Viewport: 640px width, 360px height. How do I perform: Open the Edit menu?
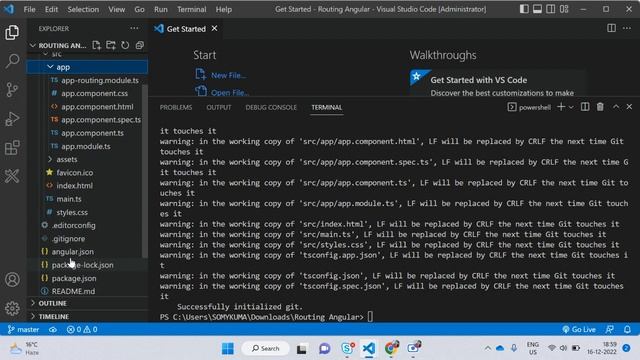coord(51,9)
